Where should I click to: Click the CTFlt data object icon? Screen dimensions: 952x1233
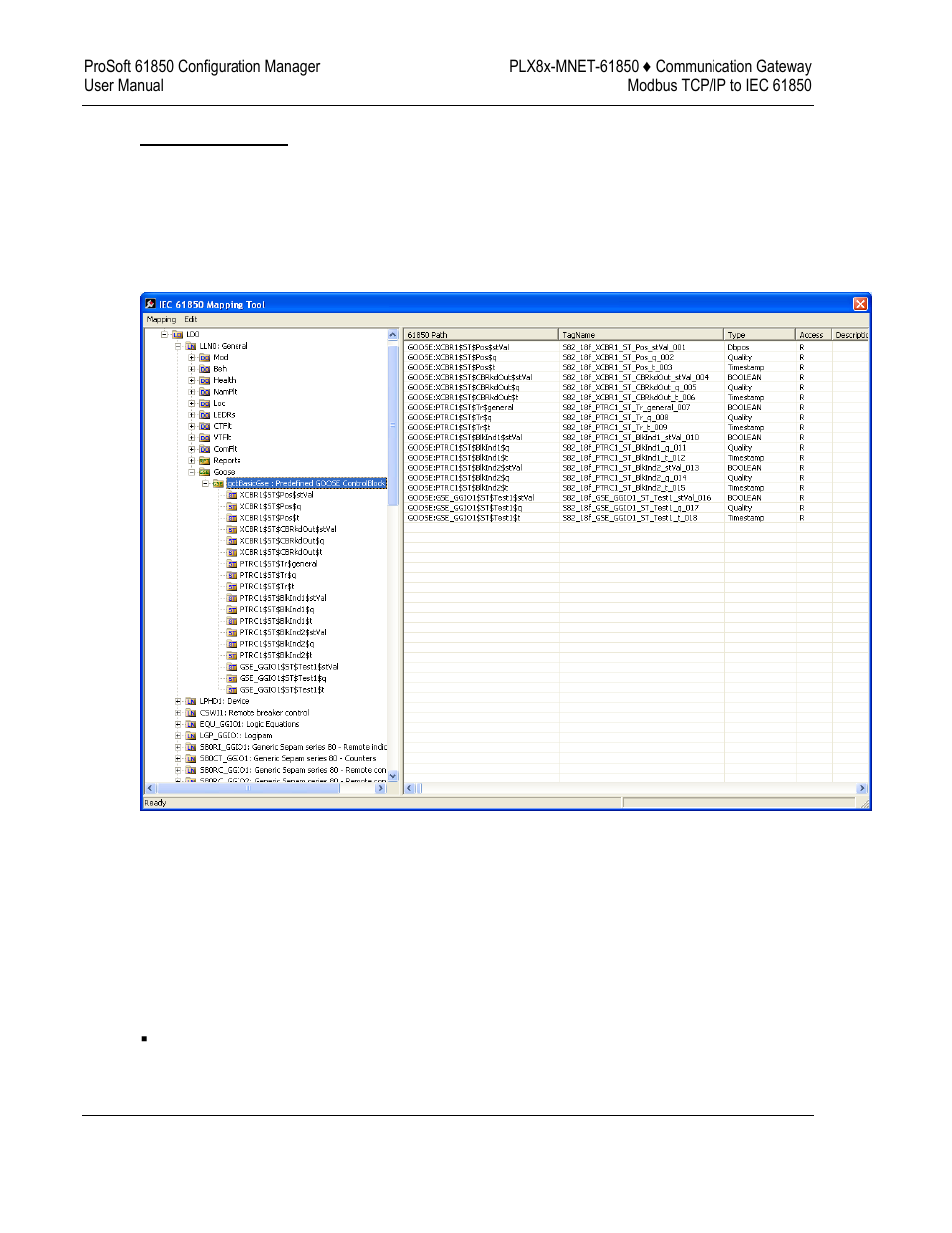point(205,427)
